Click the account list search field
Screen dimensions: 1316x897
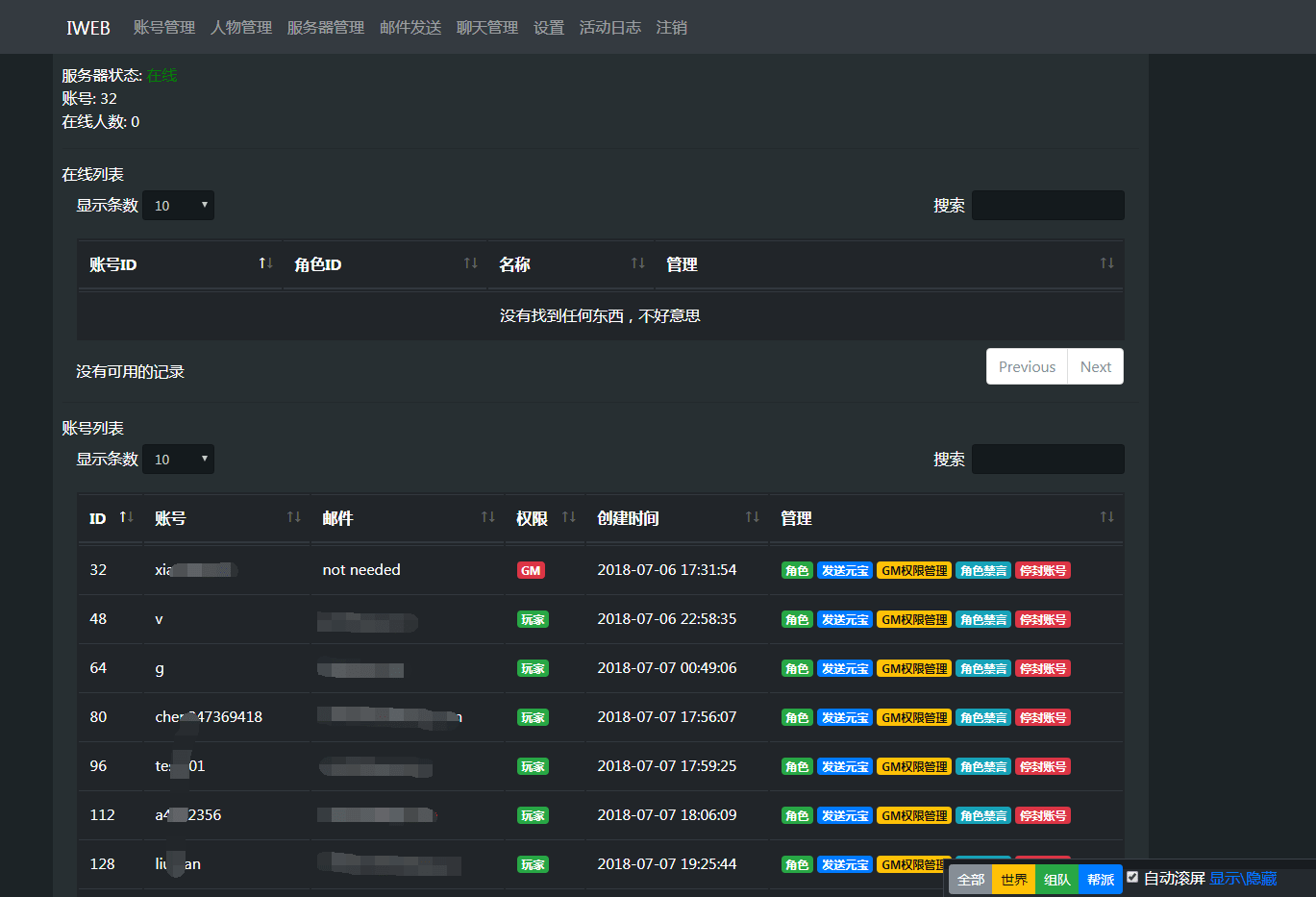click(1047, 459)
